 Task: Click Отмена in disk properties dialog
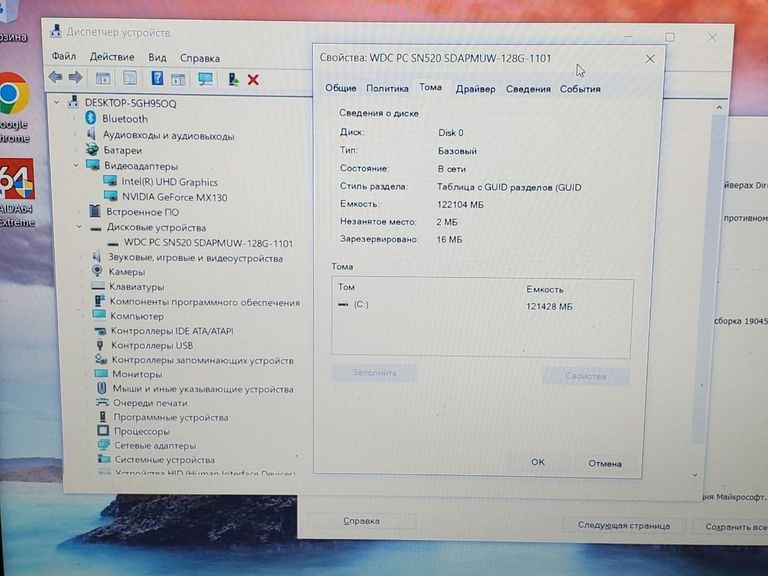click(x=605, y=463)
